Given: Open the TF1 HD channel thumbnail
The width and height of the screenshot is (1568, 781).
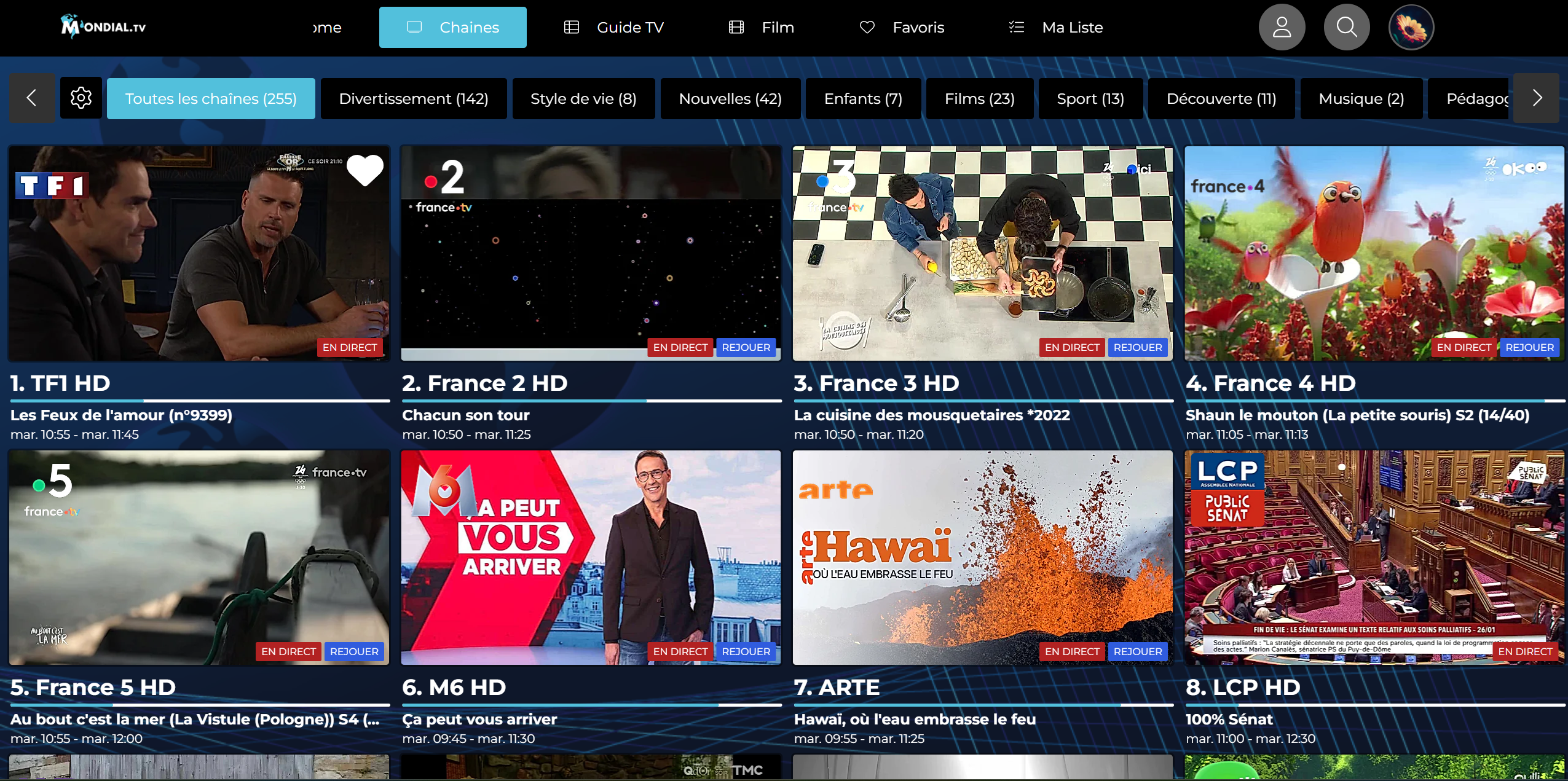Looking at the screenshot, I should 199,253.
